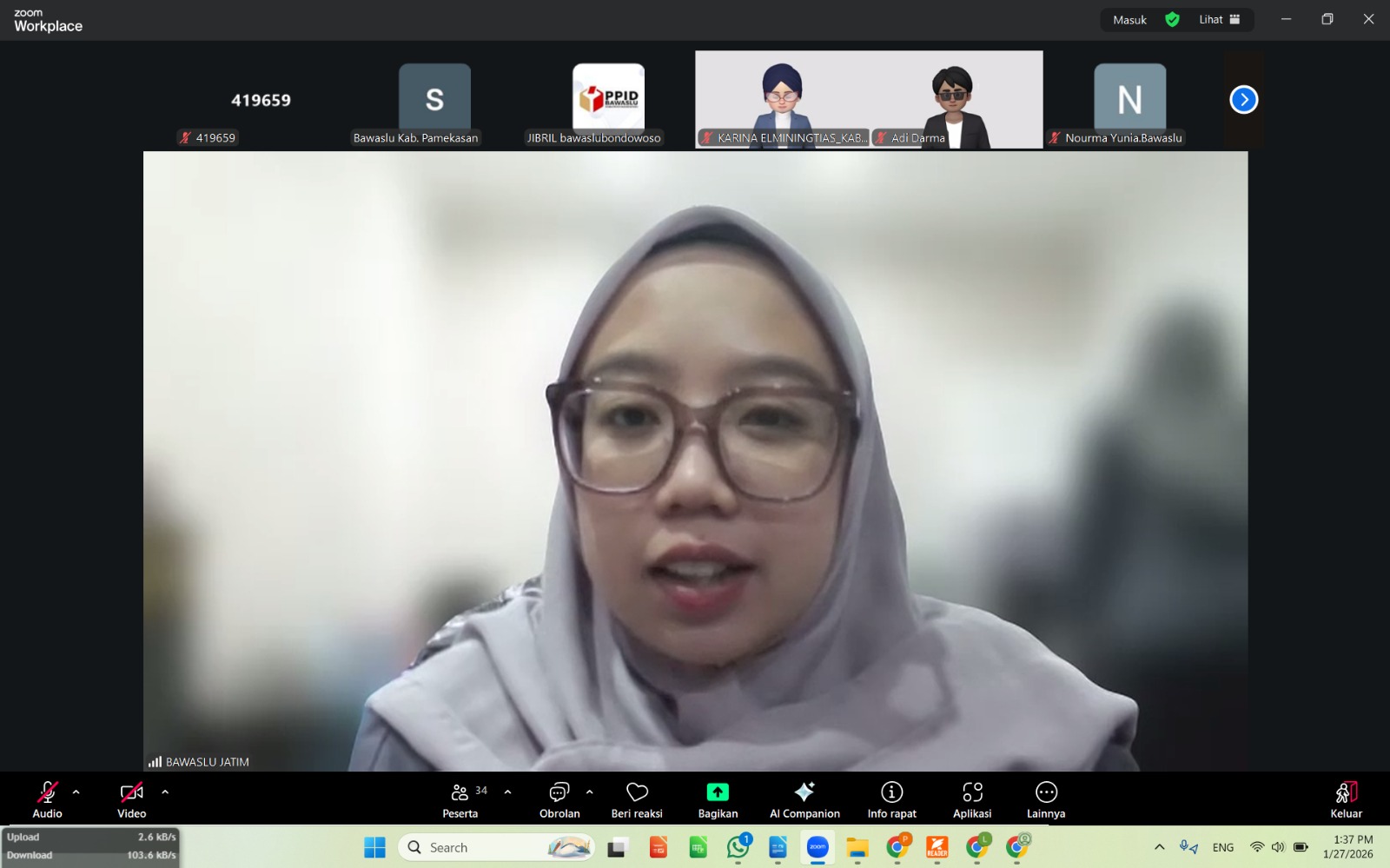The width and height of the screenshot is (1390, 868).
Task: Open WhatsApp from the Windows taskbar
Action: [738, 847]
